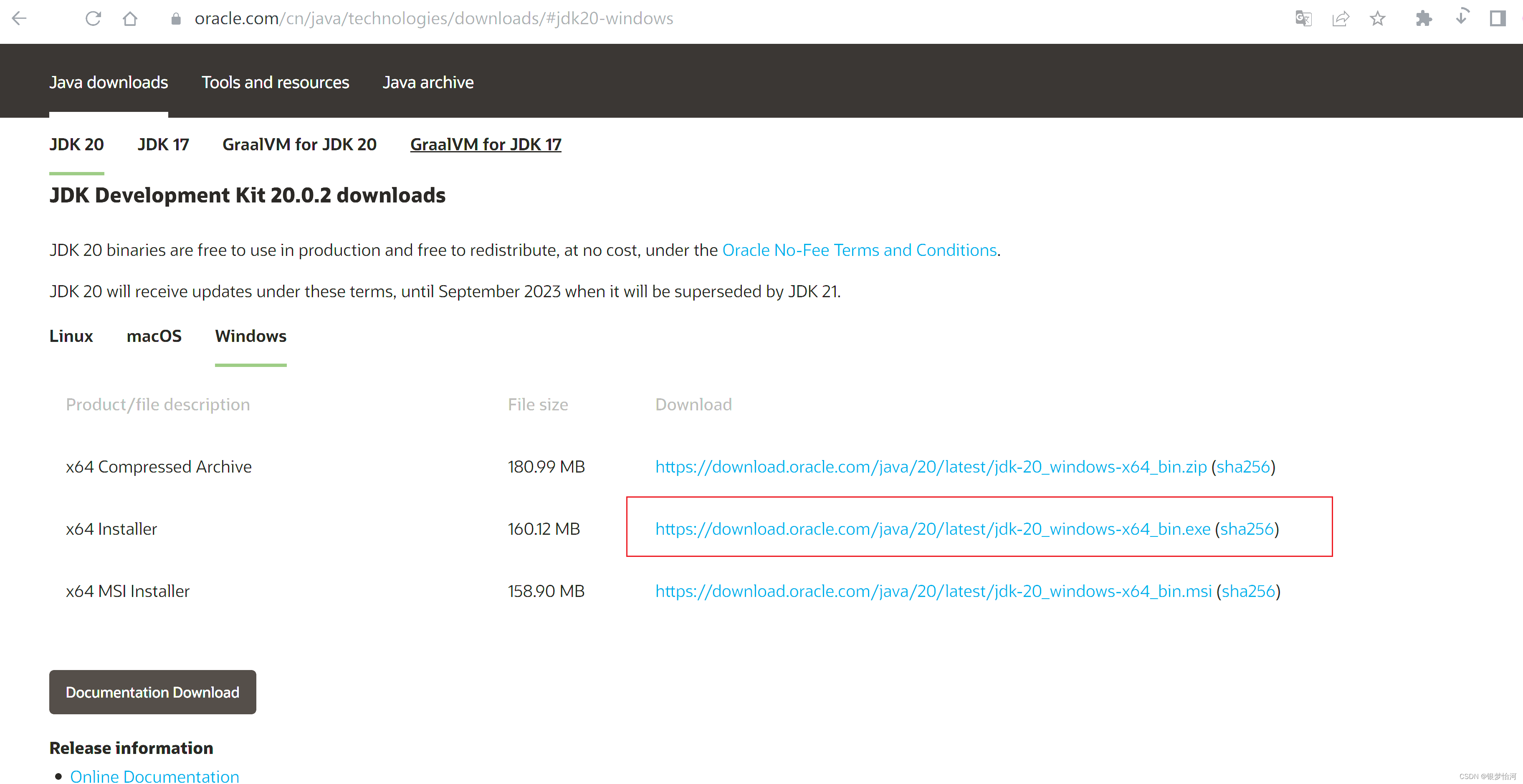Open the translate page icon

(x=1303, y=18)
